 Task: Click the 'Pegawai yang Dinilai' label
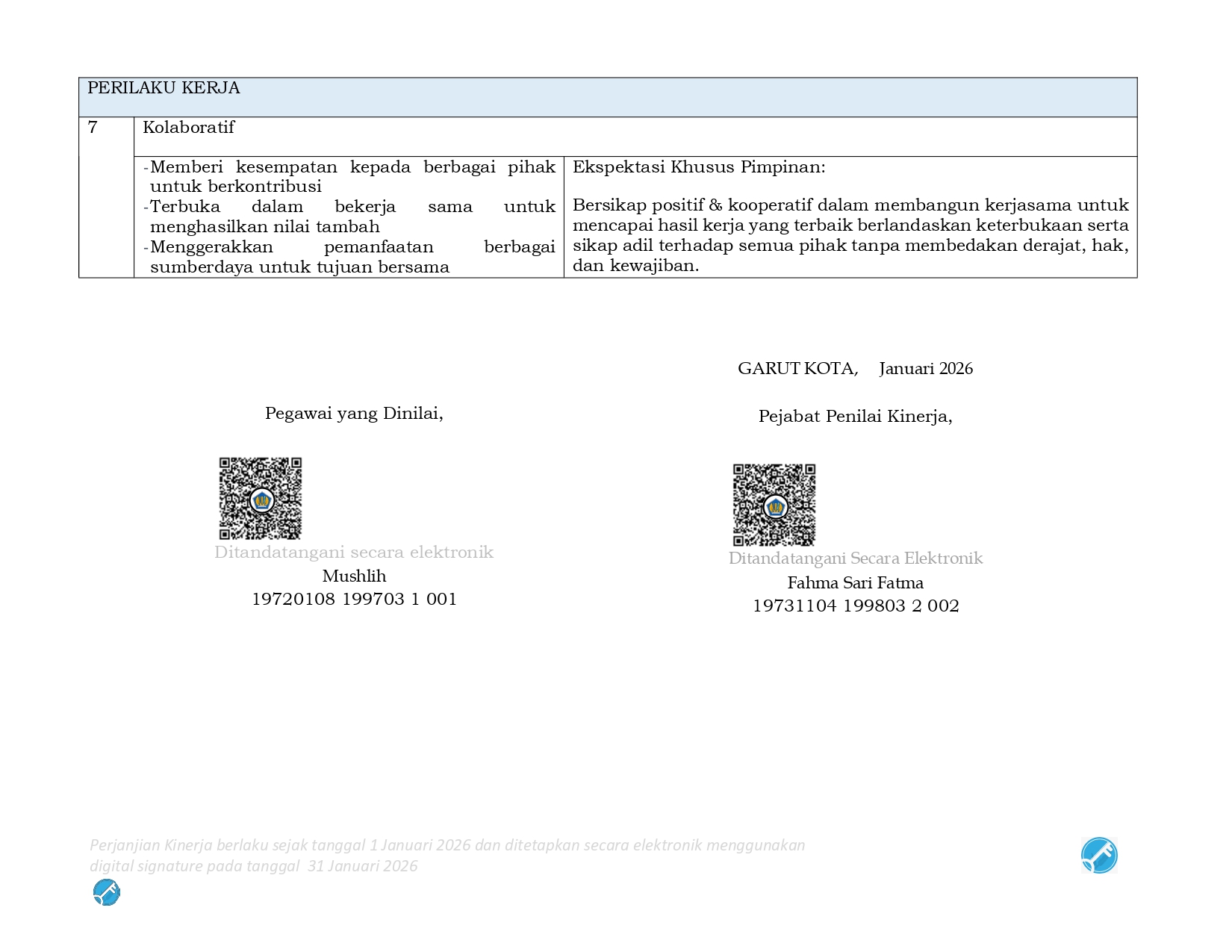354,414
